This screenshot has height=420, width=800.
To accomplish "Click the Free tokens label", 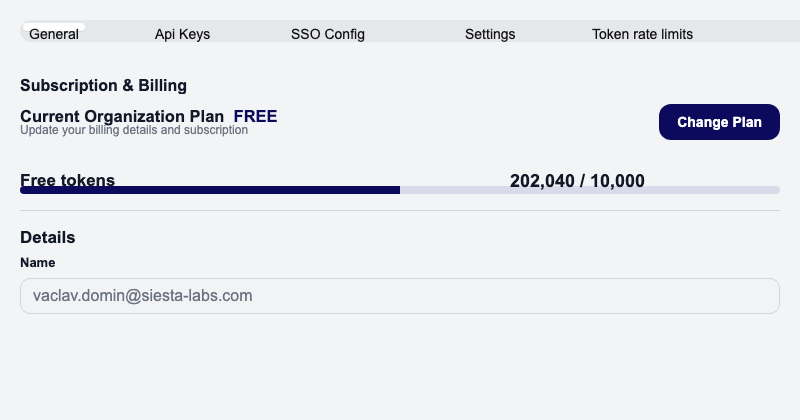I will click(x=68, y=180).
